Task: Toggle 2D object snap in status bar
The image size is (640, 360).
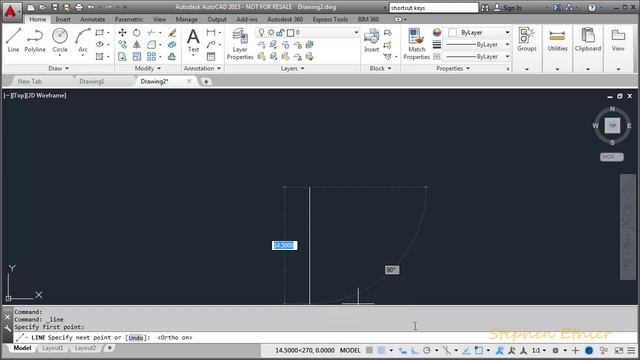Action: pyautogui.click(x=479, y=350)
